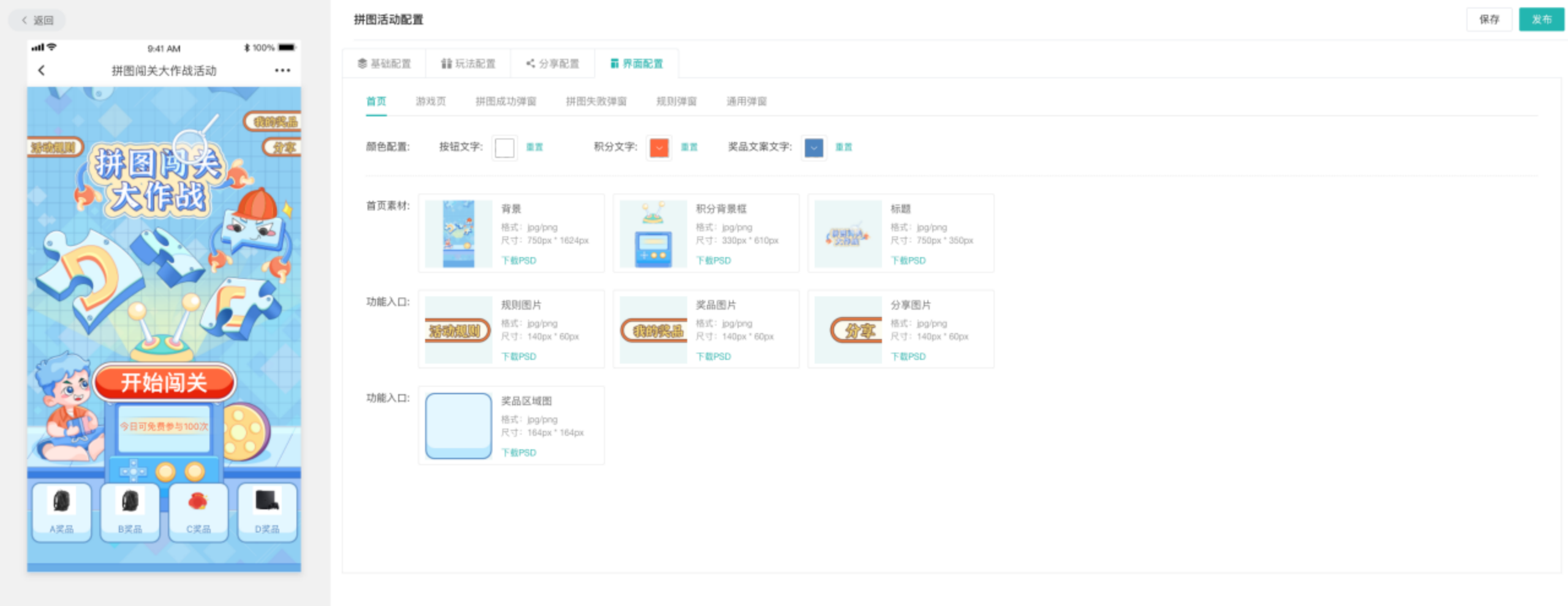The width and height of the screenshot is (1568, 606).
Task: Download PSD for 奖品区域图
Action: point(519,452)
